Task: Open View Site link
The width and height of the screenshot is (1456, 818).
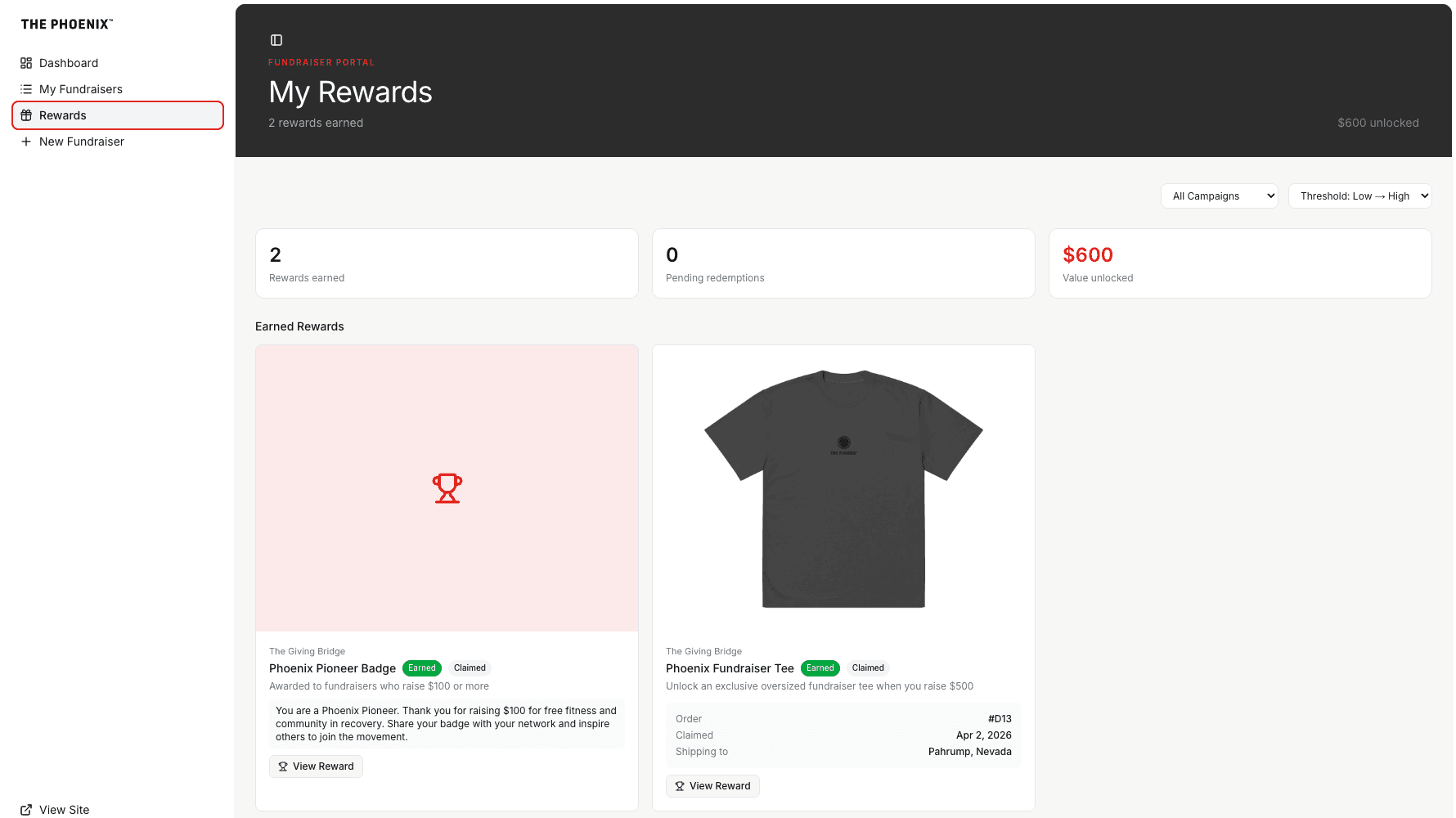Action: (64, 810)
